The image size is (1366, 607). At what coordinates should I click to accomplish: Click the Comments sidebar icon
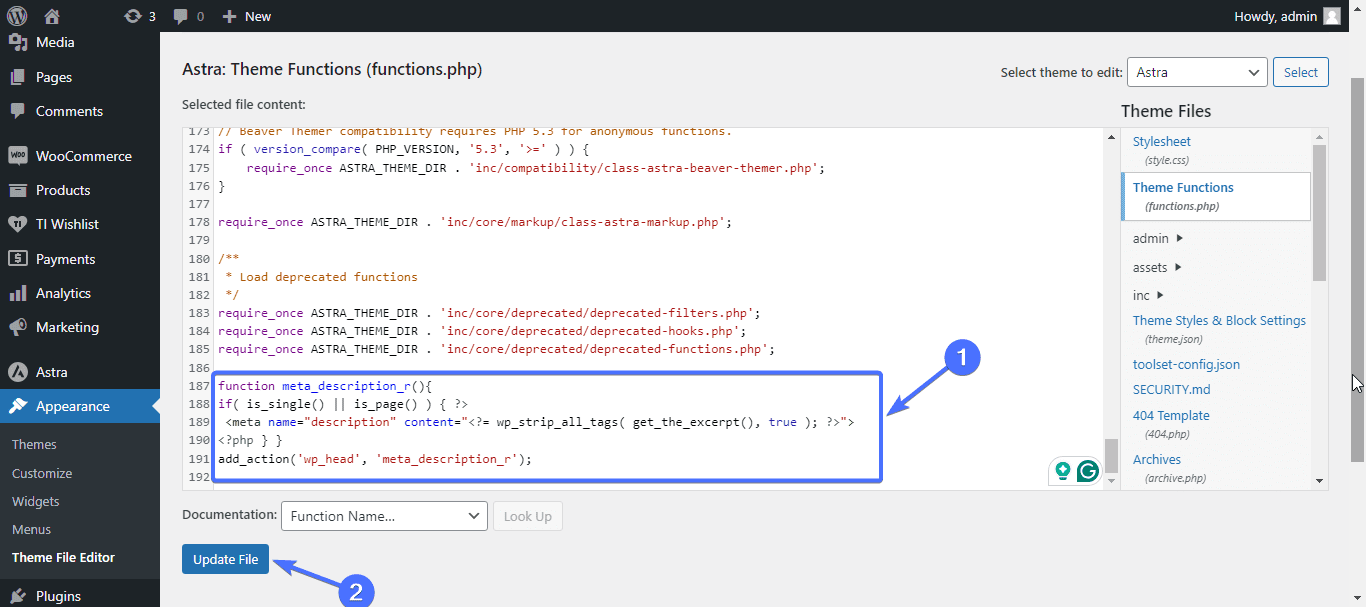pyautogui.click(x=17, y=111)
